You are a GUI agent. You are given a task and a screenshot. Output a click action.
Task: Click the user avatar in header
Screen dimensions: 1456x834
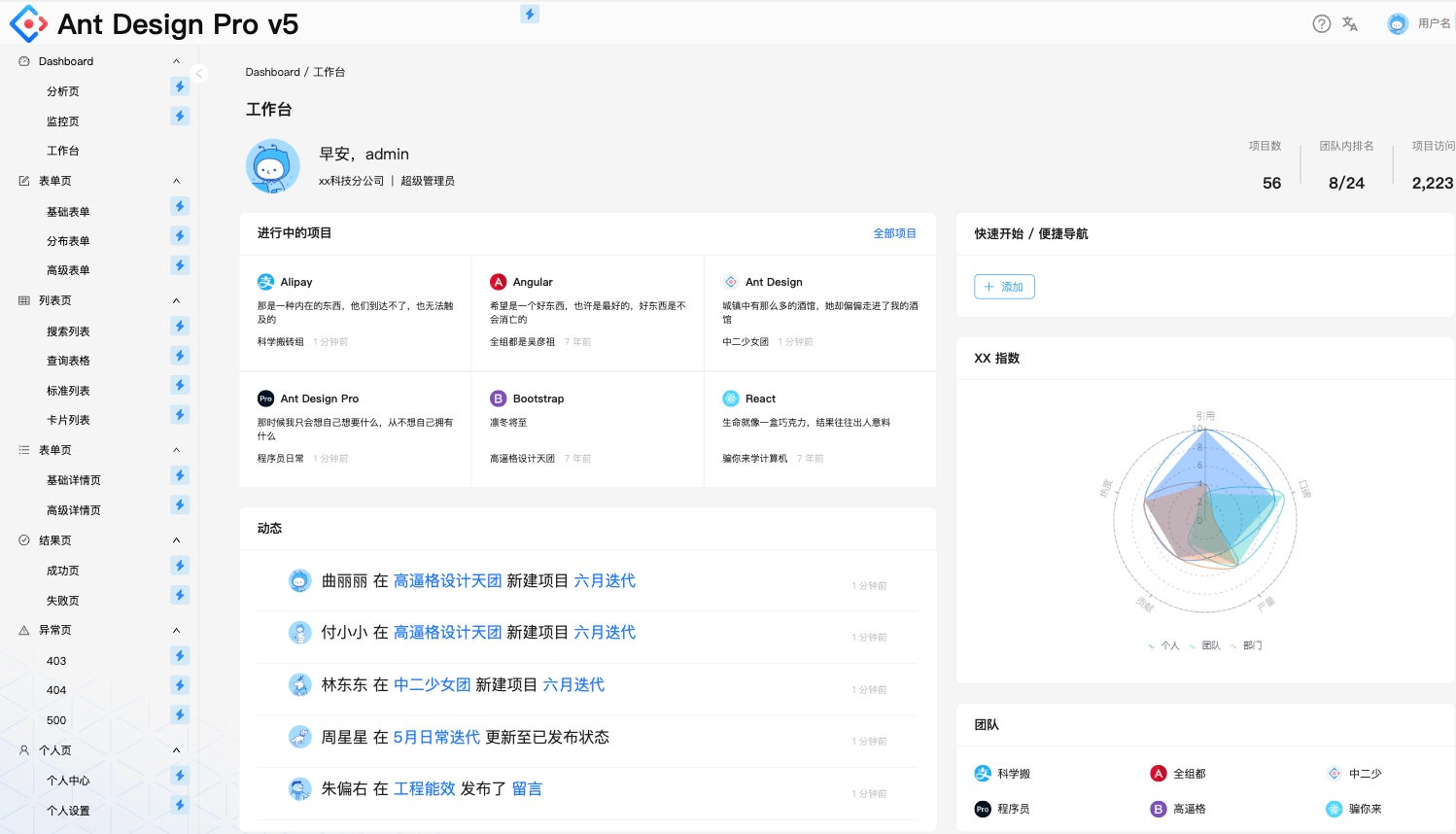[1397, 24]
